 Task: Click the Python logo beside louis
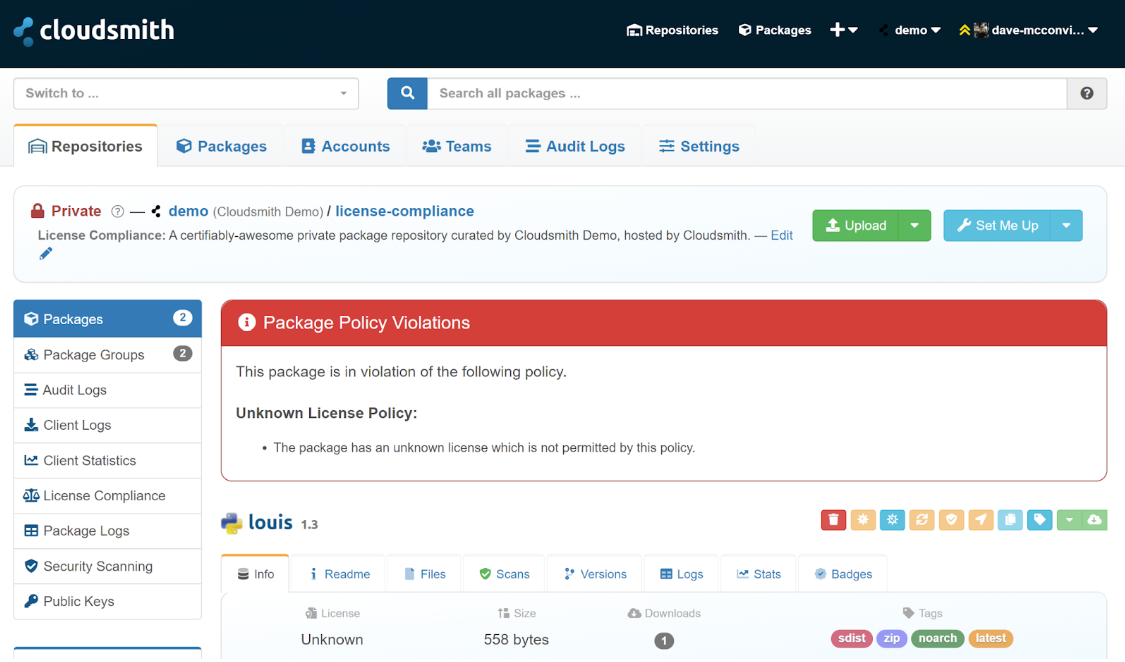click(x=231, y=523)
